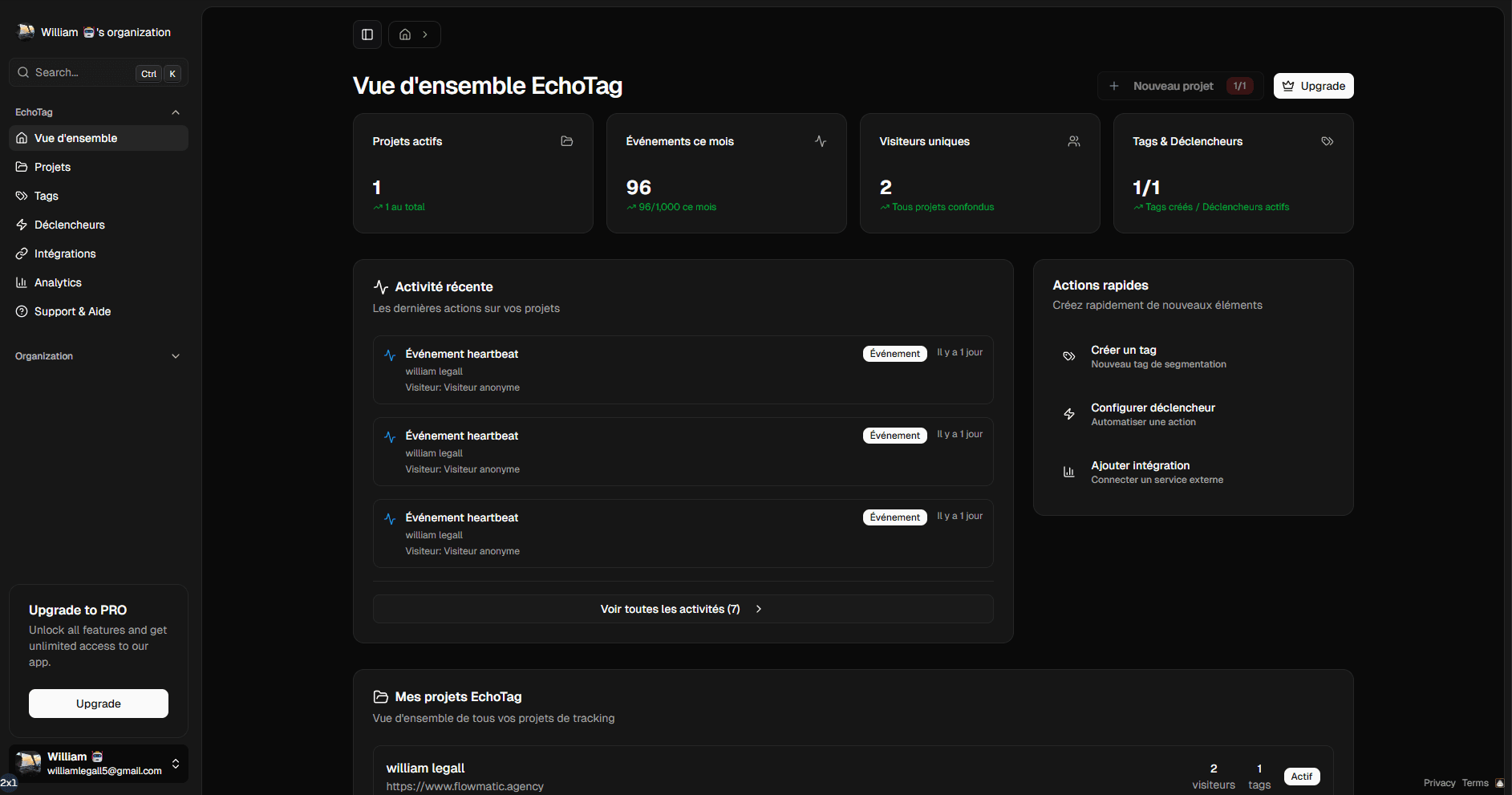Go to Analytics in the sidebar
This screenshot has height=795, width=1512.
(x=58, y=282)
